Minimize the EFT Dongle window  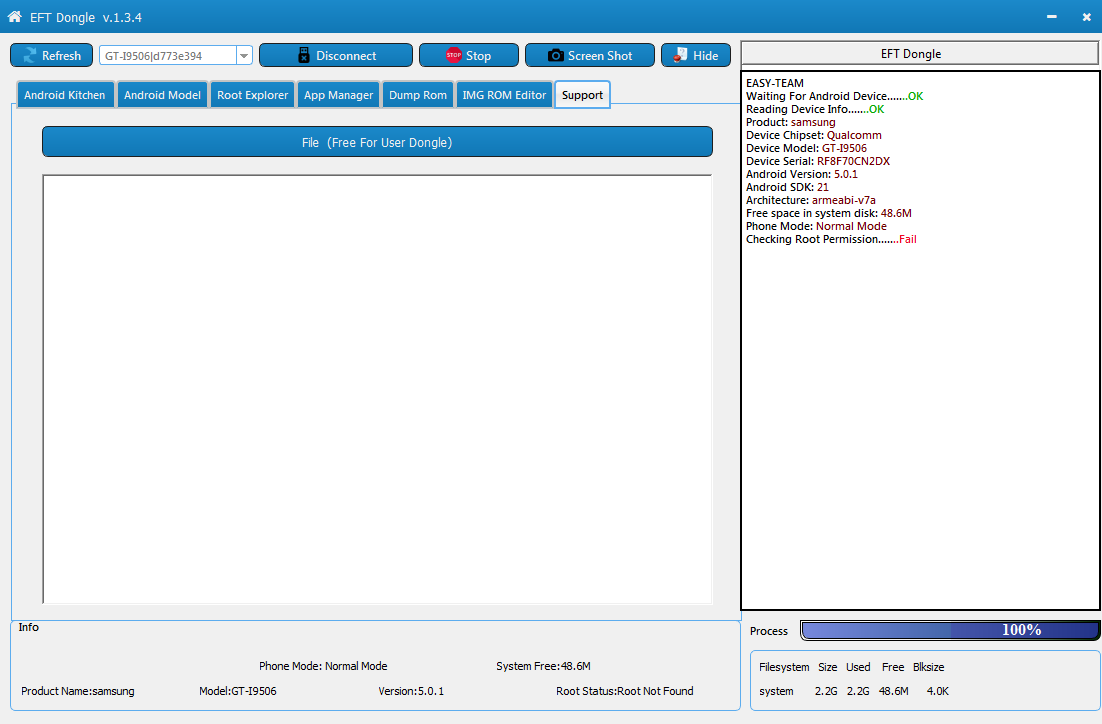(1051, 17)
